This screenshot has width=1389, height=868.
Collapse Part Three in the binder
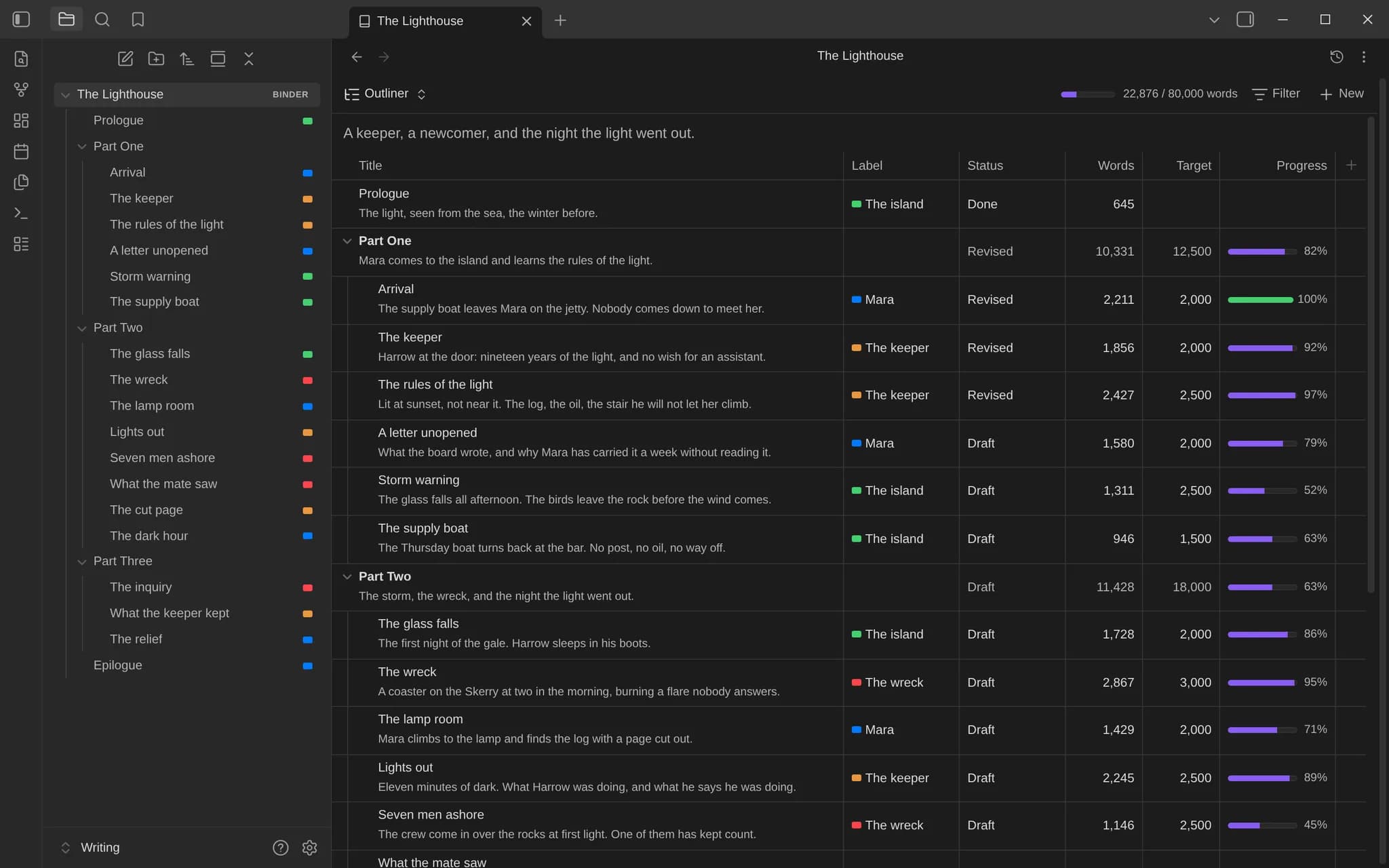81,561
